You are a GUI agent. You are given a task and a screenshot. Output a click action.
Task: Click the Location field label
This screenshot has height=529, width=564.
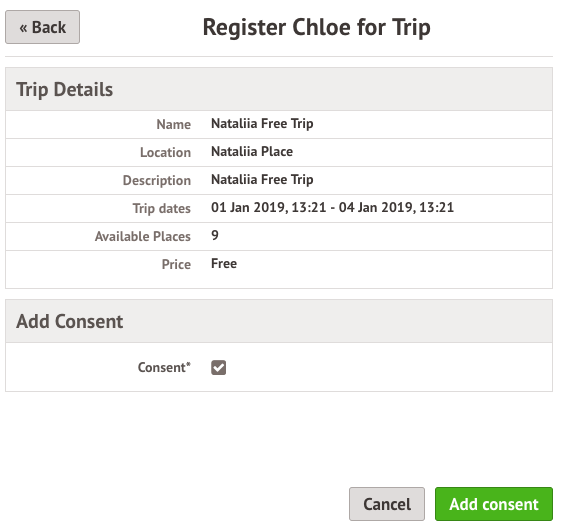pyautogui.click(x=165, y=152)
